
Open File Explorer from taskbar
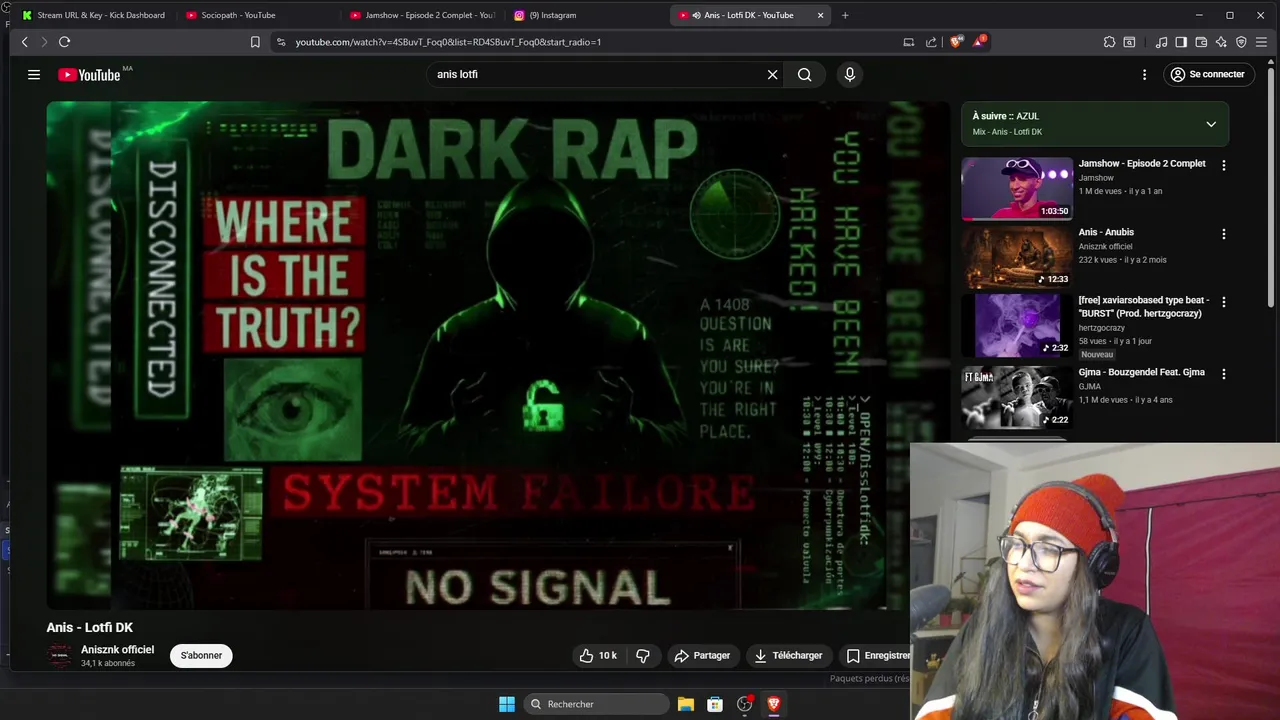coord(686,704)
